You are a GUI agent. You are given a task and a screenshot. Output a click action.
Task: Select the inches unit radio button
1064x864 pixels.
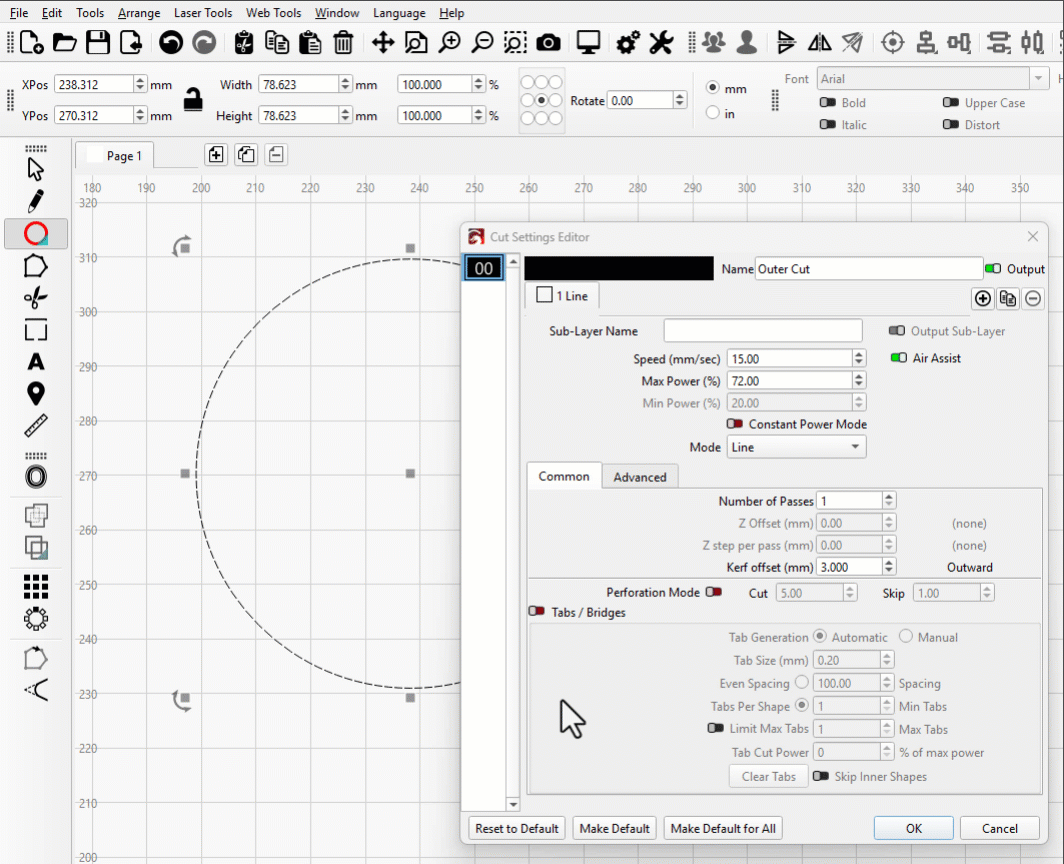pos(712,113)
